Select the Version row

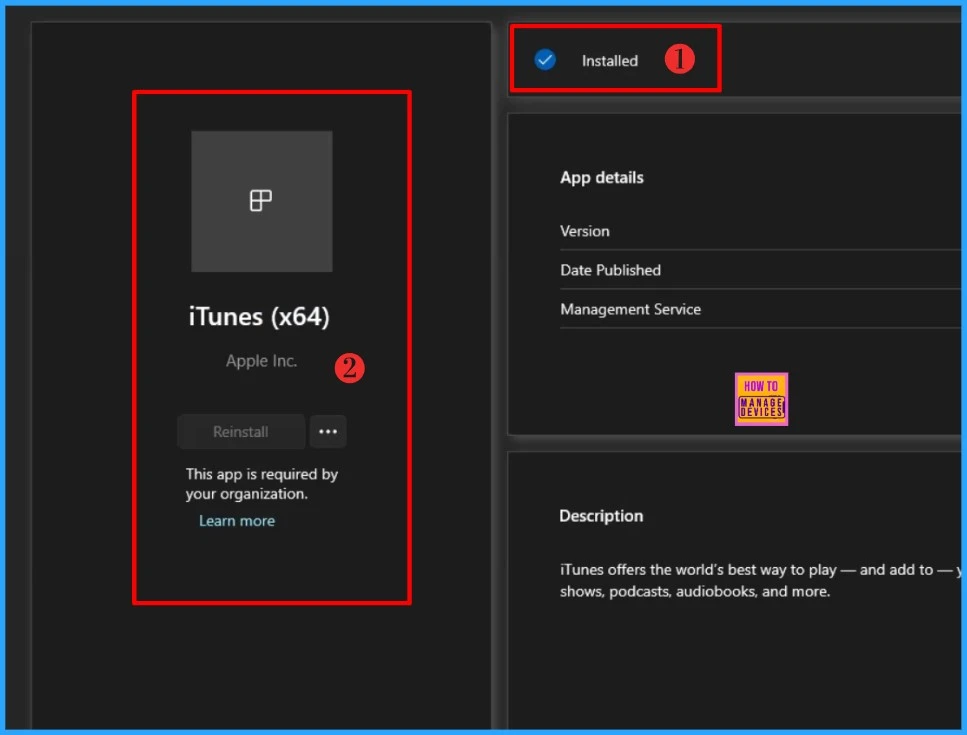pyautogui.click(x=760, y=231)
